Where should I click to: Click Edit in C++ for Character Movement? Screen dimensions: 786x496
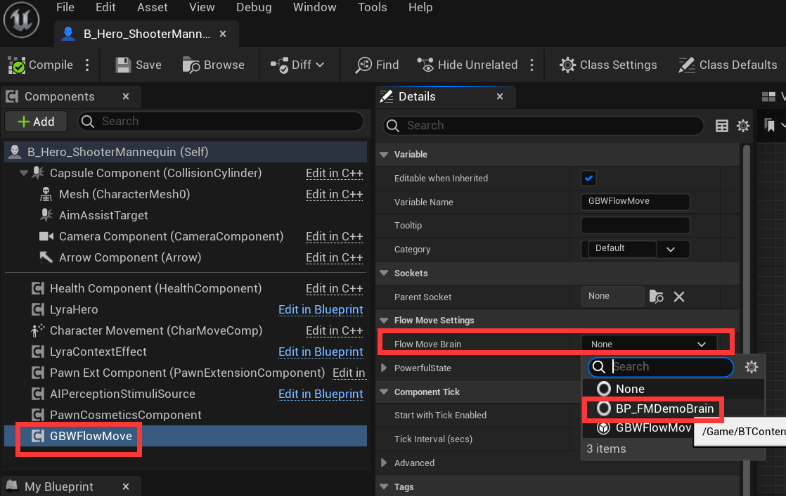click(334, 330)
